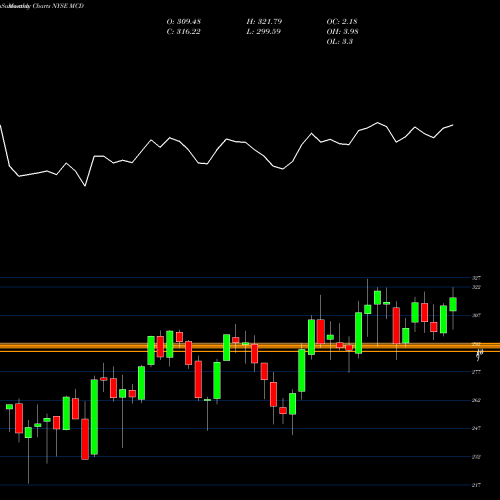Click the orange horizontal support band
The height and width of the screenshot is (500, 500).
point(250,347)
